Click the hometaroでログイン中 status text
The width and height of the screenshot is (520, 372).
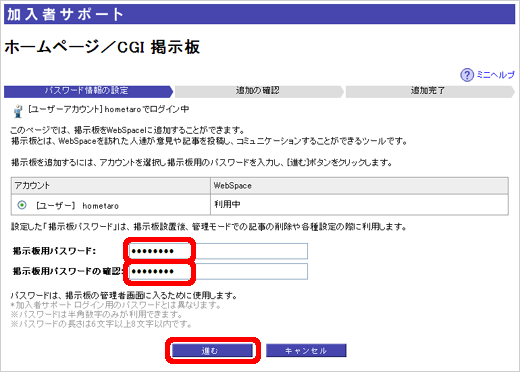click(x=147, y=109)
